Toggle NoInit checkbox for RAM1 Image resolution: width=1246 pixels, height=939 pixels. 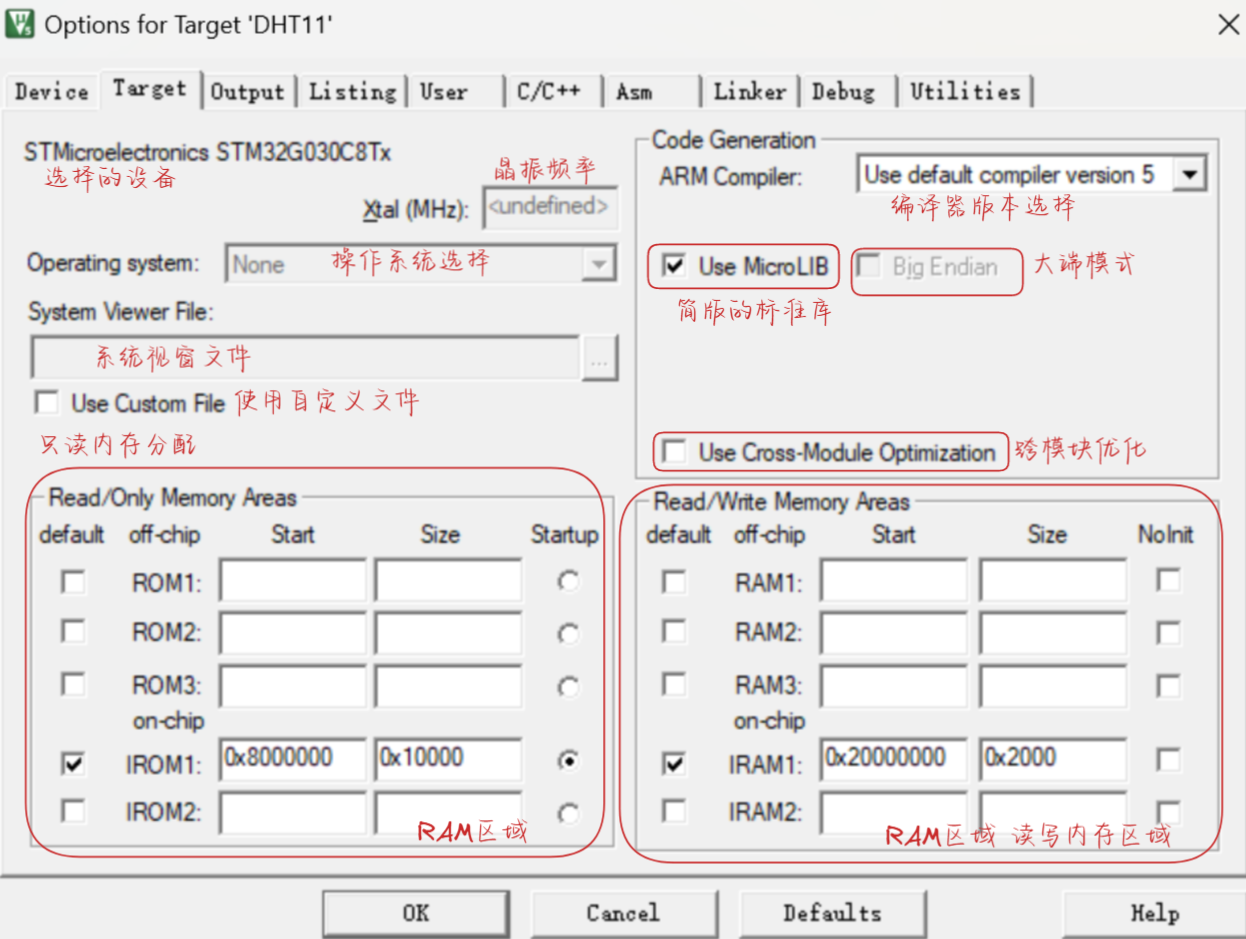[1168, 579]
